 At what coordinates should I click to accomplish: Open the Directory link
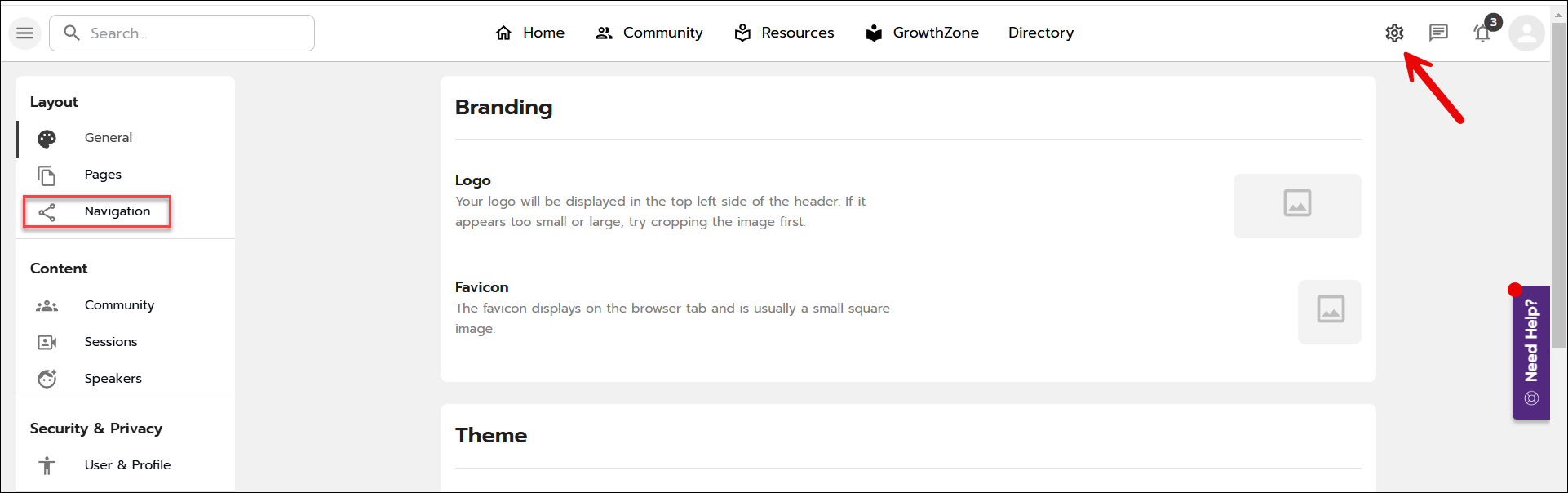click(1040, 33)
